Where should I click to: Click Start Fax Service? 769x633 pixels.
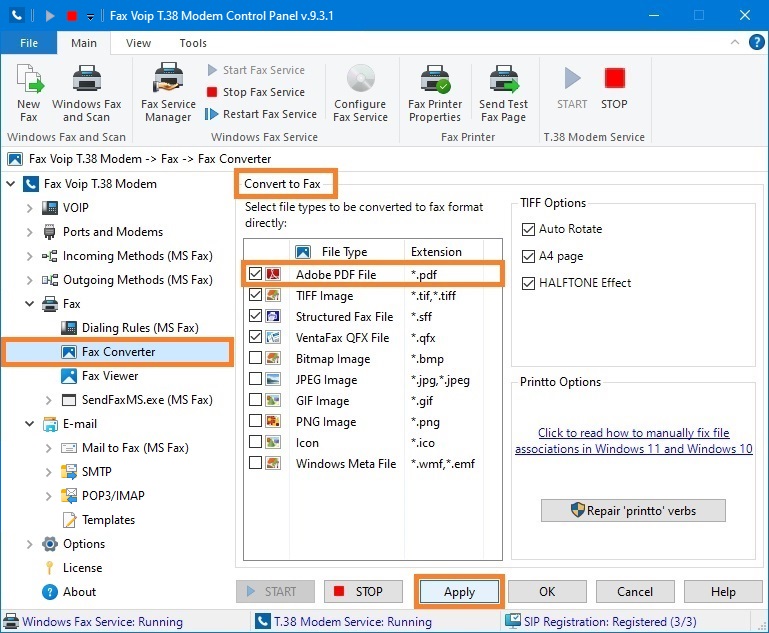(256, 70)
